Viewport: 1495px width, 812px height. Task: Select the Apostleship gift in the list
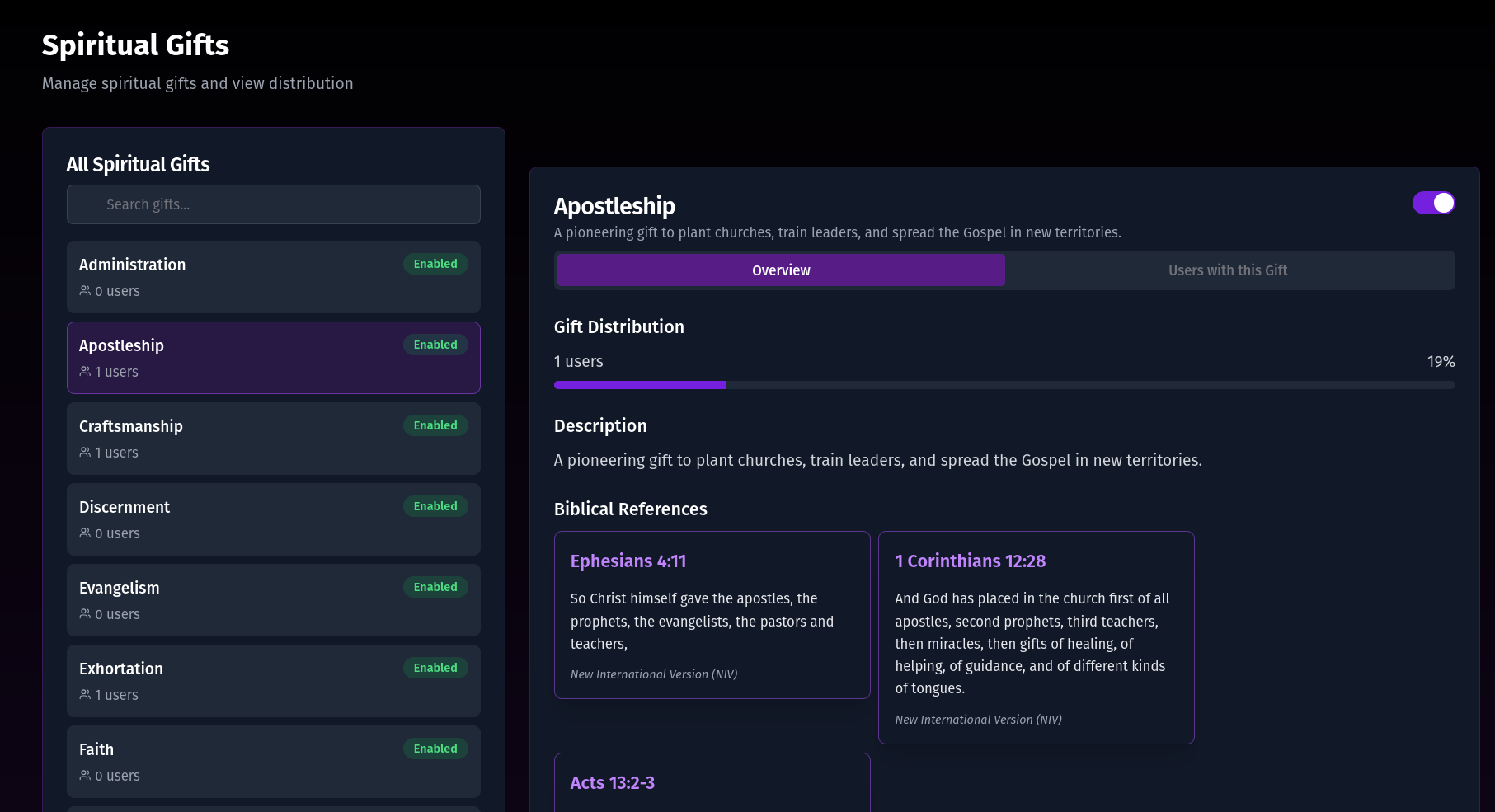tap(274, 358)
